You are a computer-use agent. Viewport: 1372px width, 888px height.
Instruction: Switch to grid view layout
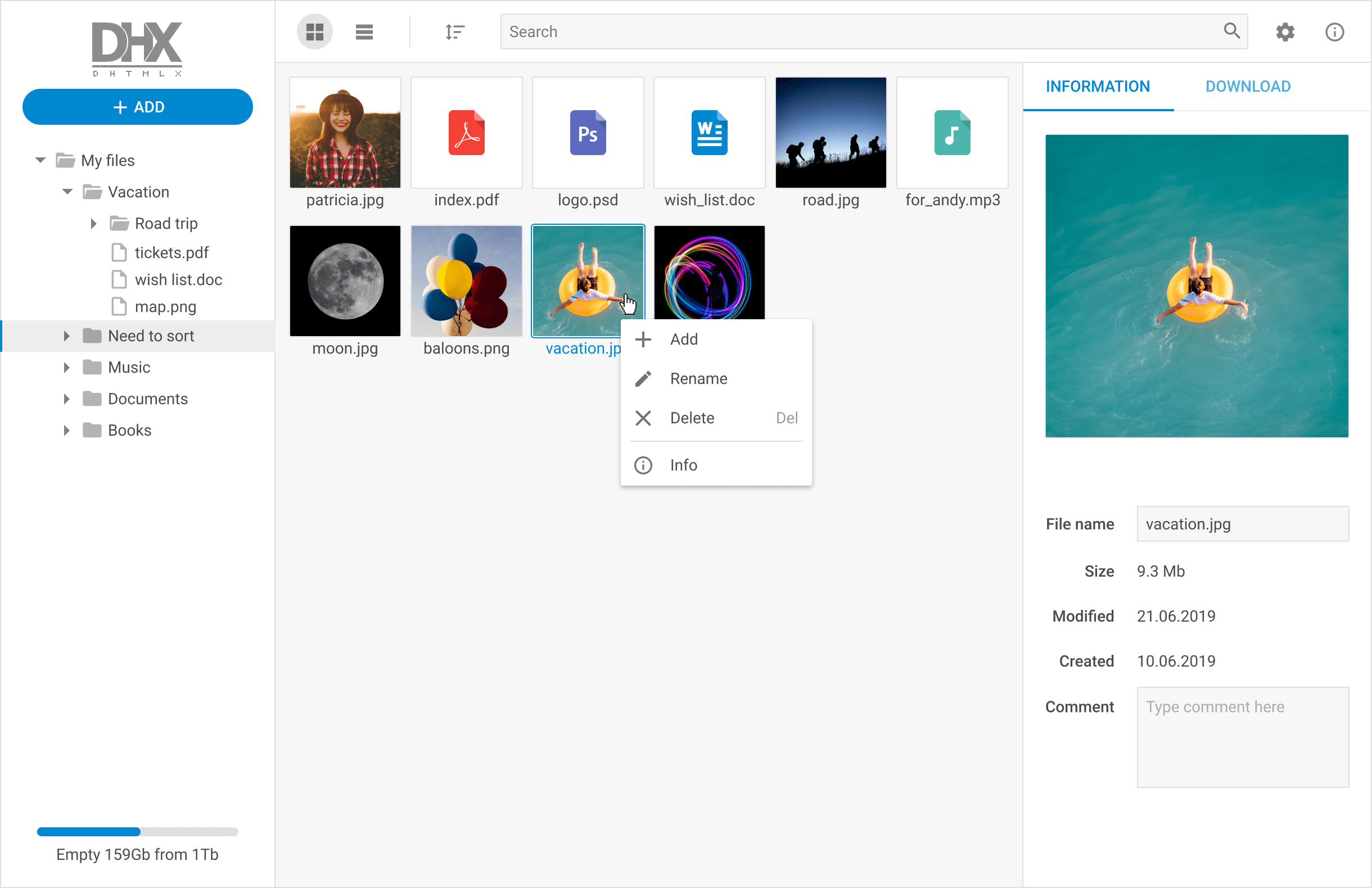(x=315, y=31)
